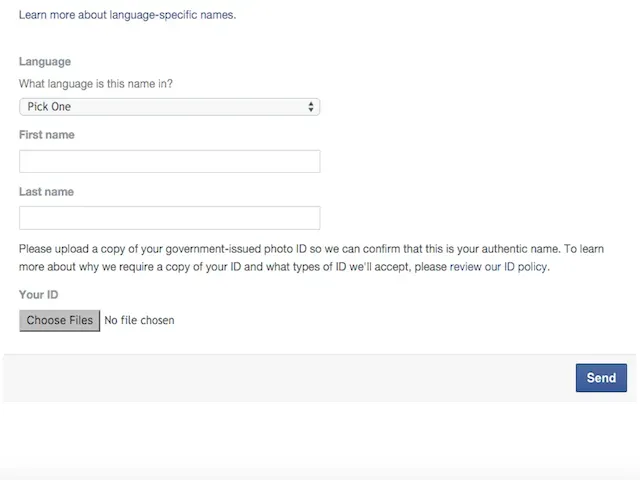Follow the "review our ID policy" link
The width and height of the screenshot is (640, 480).
[x=499, y=267]
